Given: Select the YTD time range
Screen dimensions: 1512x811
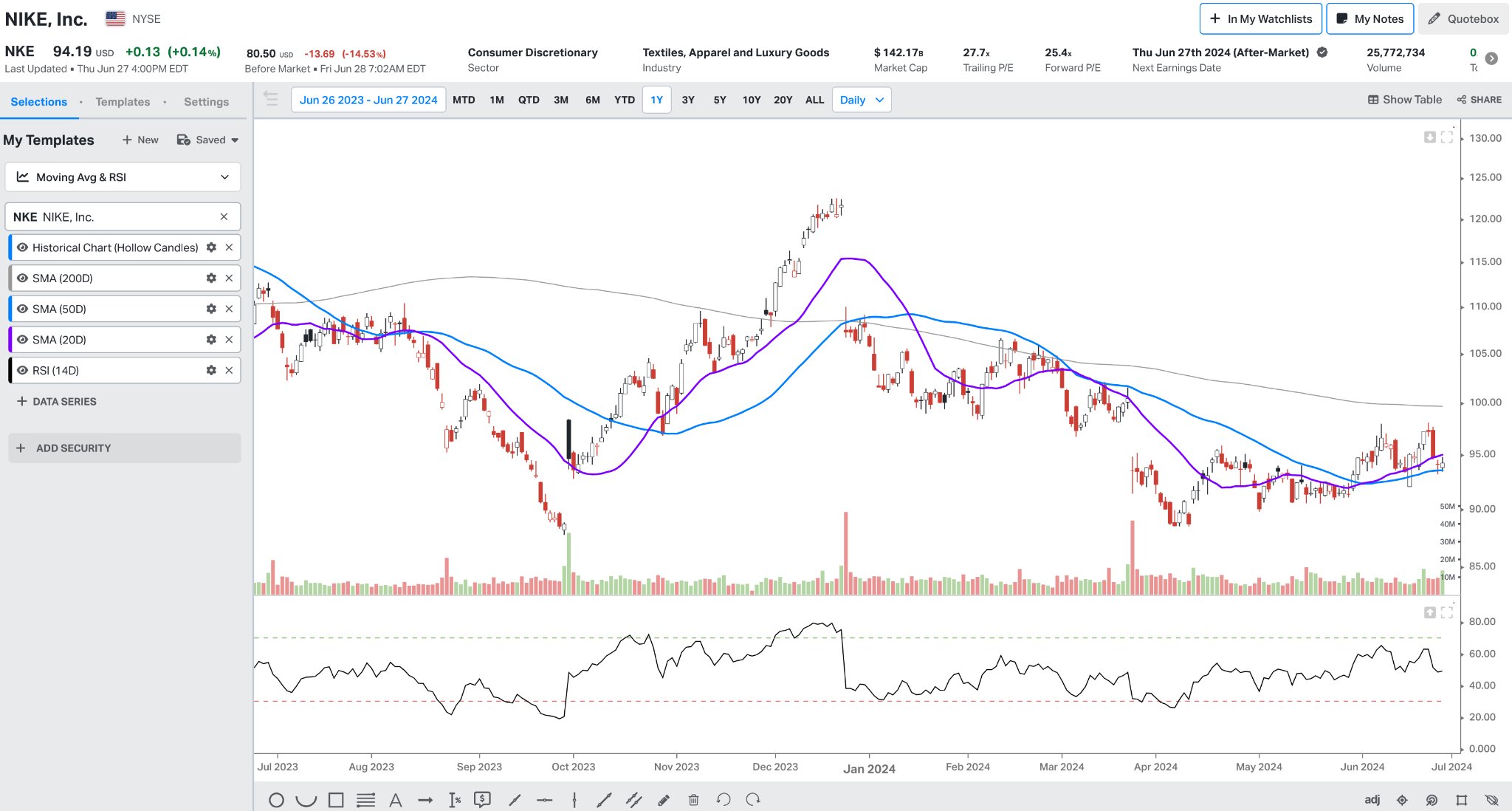Looking at the screenshot, I should pyautogui.click(x=625, y=100).
